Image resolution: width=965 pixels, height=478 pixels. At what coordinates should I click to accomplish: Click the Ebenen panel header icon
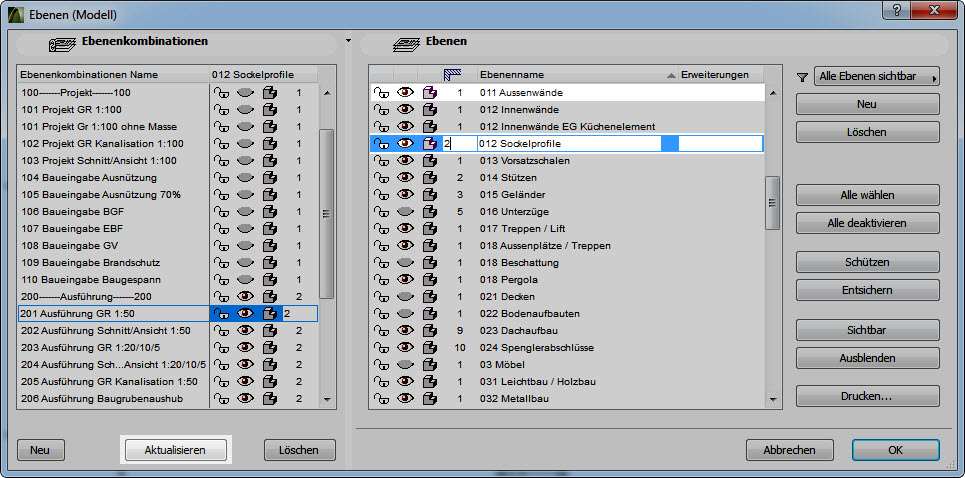[x=406, y=43]
